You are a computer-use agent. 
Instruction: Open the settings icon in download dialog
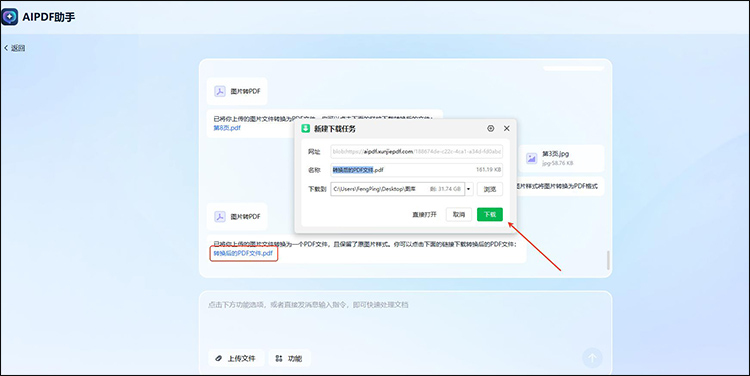click(491, 128)
